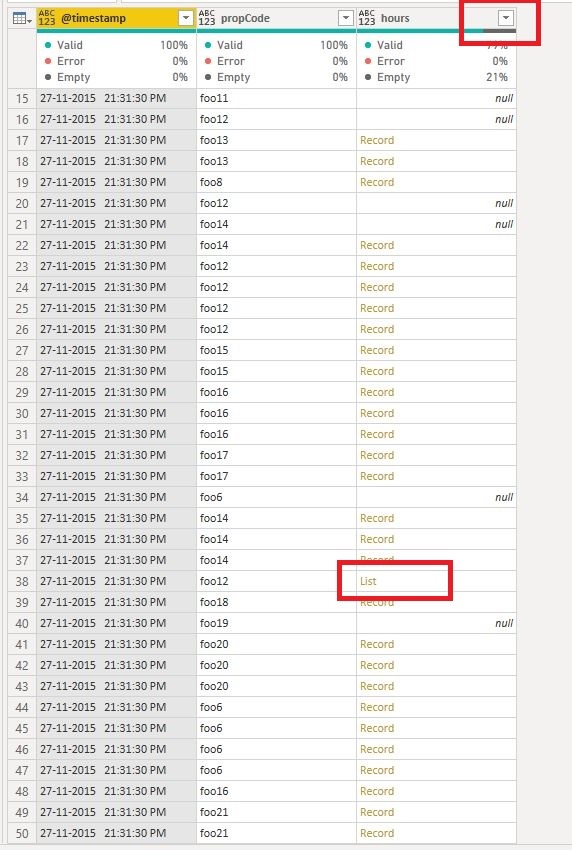Change data type icon of hours column

click(367, 18)
